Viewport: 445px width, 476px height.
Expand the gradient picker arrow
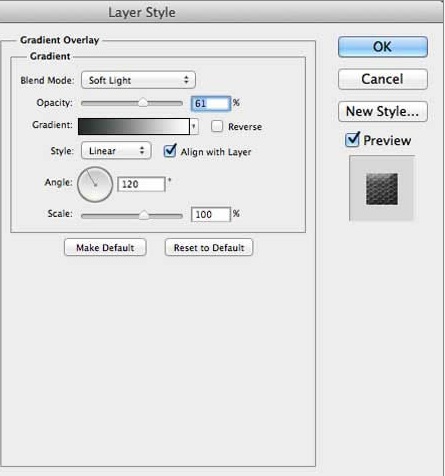194,127
